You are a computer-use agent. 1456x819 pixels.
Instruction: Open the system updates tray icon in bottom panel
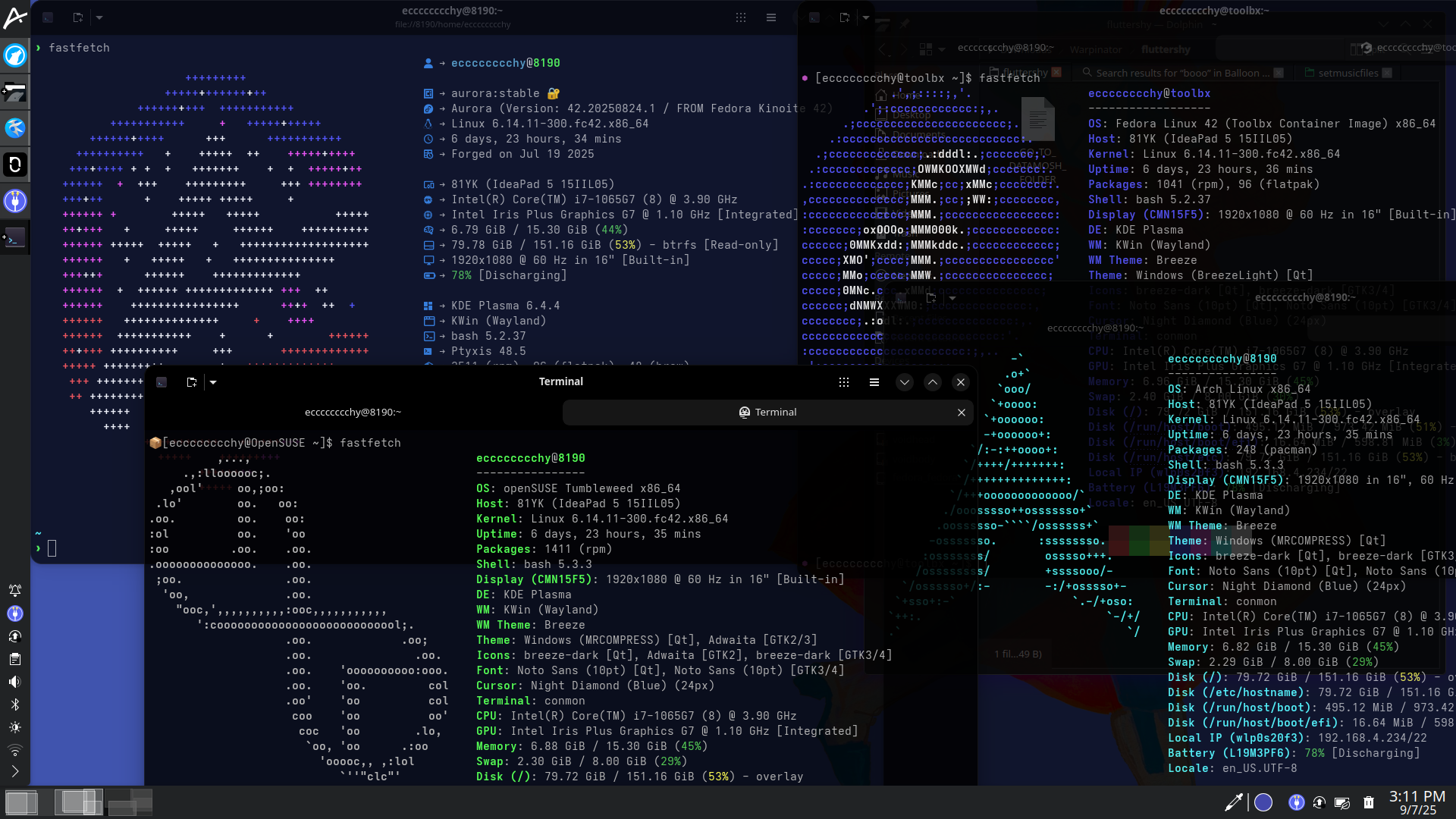coord(1319,802)
